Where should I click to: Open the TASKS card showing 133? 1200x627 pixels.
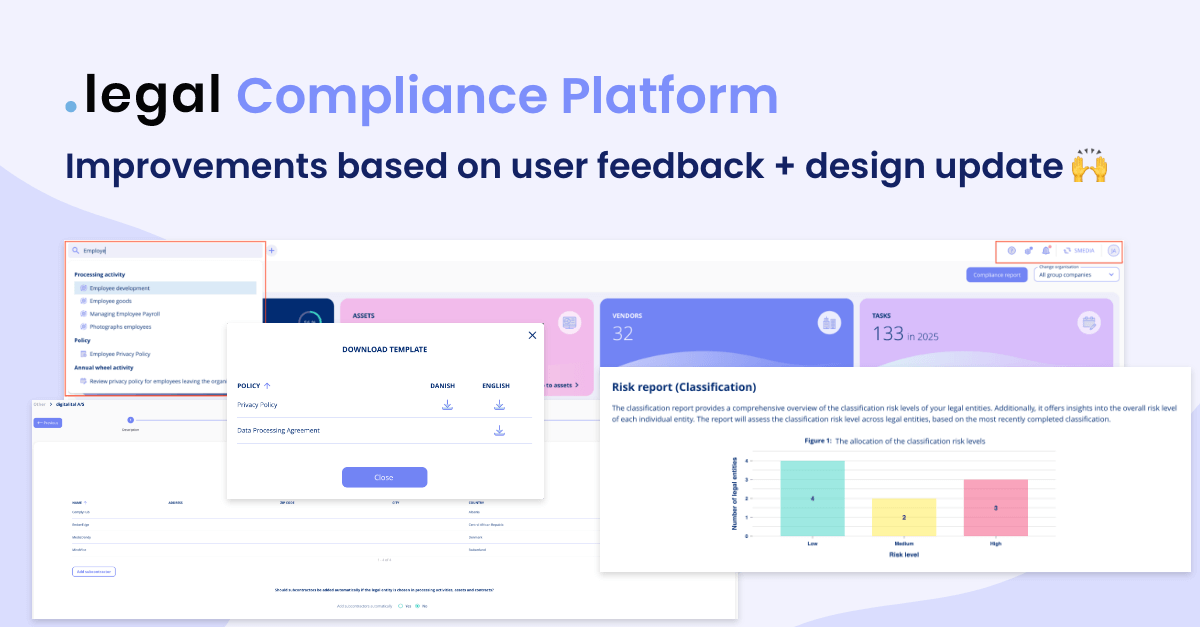(x=986, y=333)
